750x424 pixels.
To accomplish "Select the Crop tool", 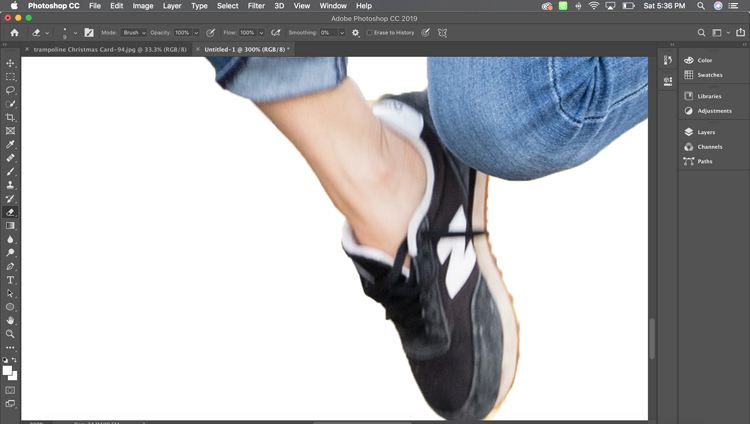I will [x=10, y=117].
